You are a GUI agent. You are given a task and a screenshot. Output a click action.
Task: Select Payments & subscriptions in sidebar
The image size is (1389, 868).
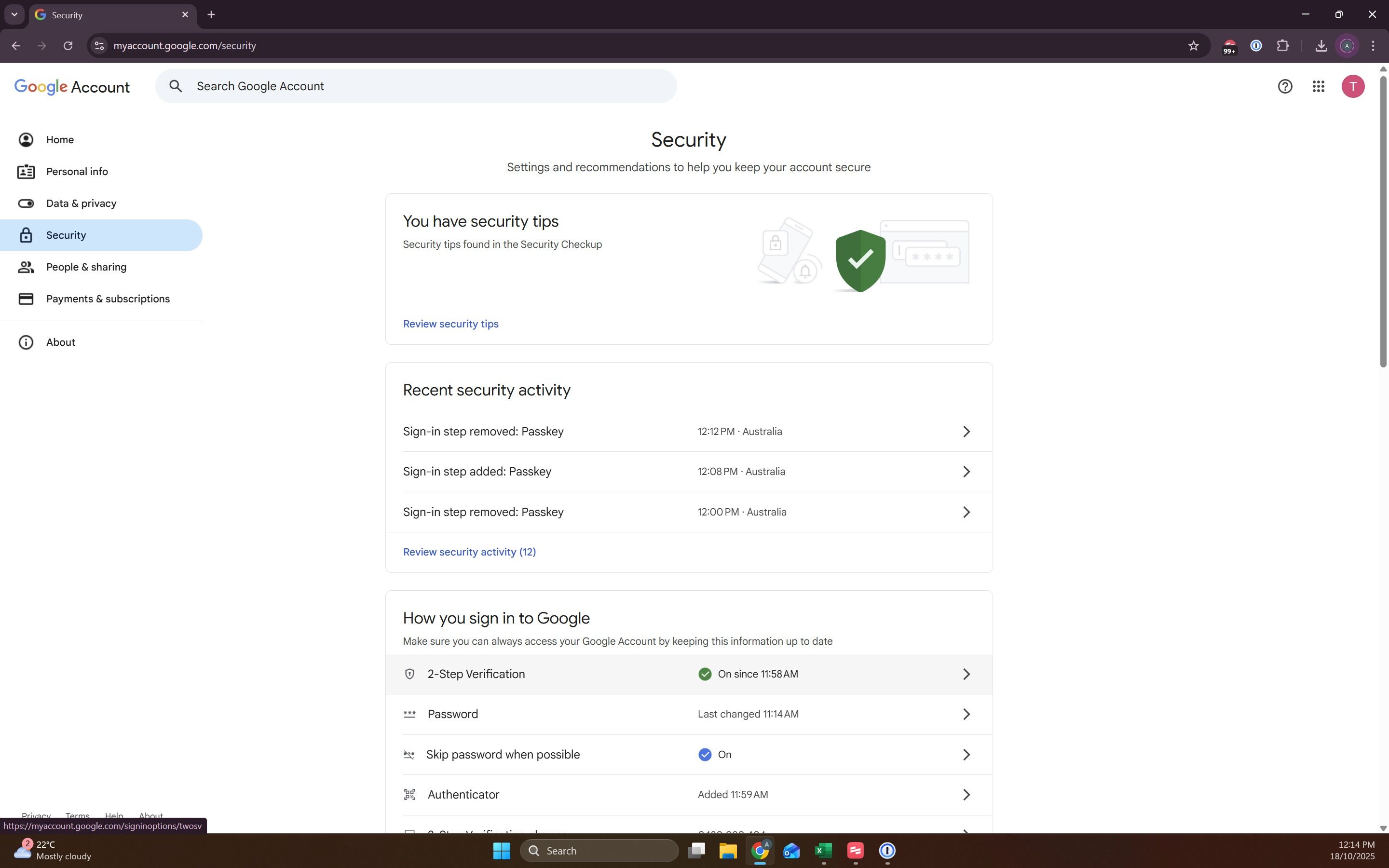[108, 298]
